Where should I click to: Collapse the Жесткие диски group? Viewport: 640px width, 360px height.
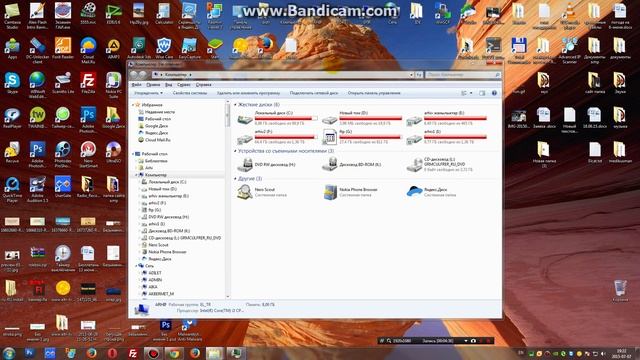click(235, 105)
